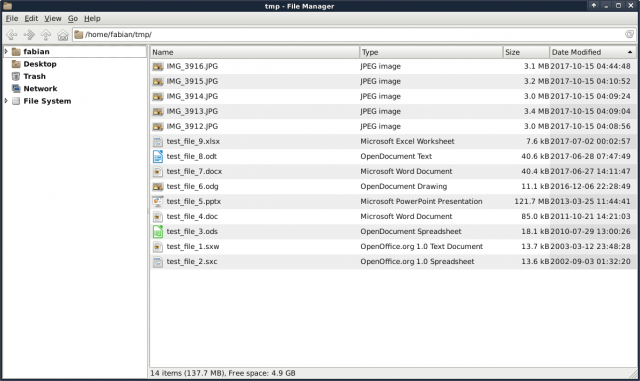Select the Network entry in the sidebar
The image size is (640, 381).
coord(40,89)
